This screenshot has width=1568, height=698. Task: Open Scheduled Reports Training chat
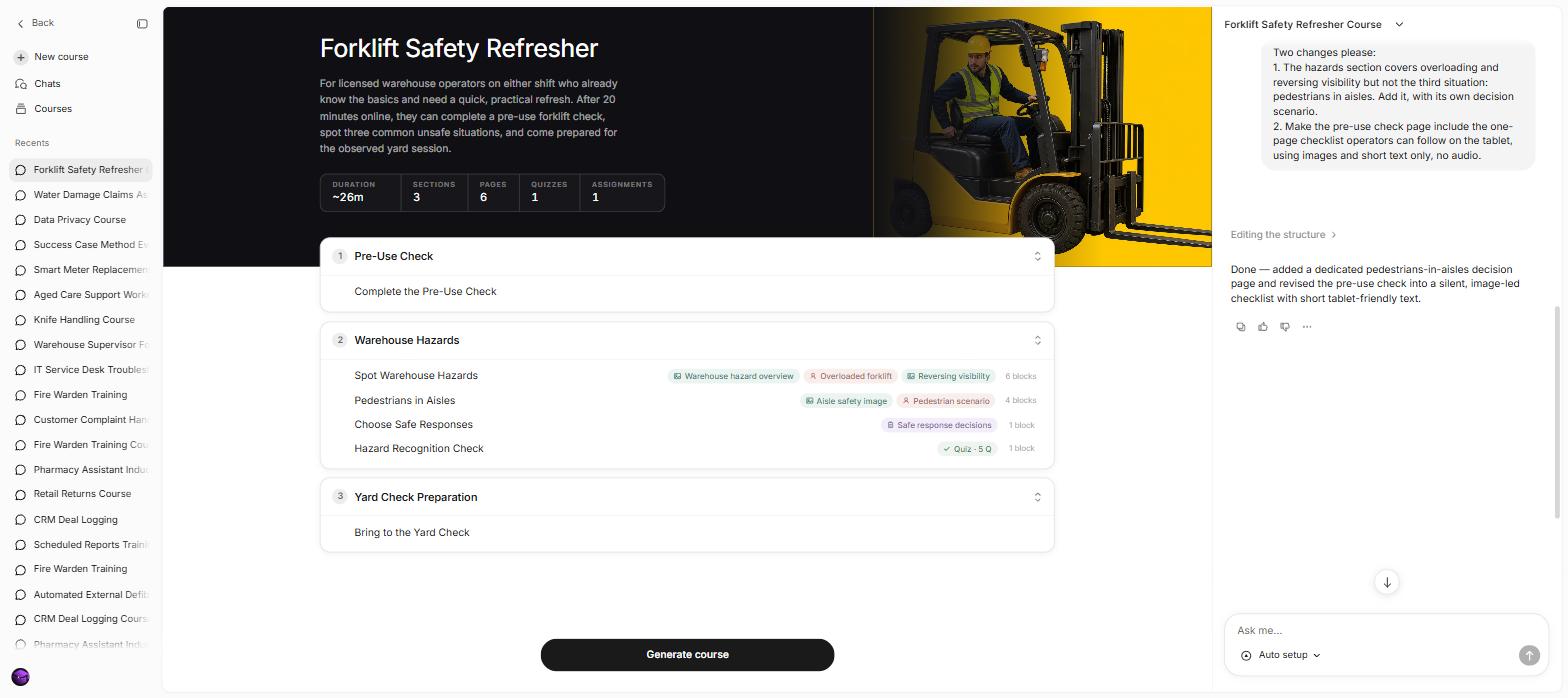coord(81,545)
